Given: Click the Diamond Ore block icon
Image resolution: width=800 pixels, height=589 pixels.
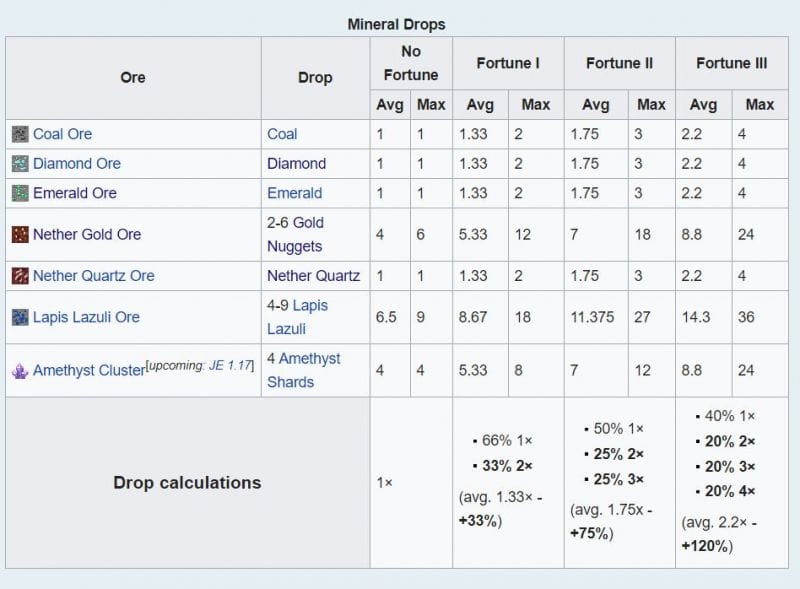Looking at the screenshot, I should tap(20, 163).
